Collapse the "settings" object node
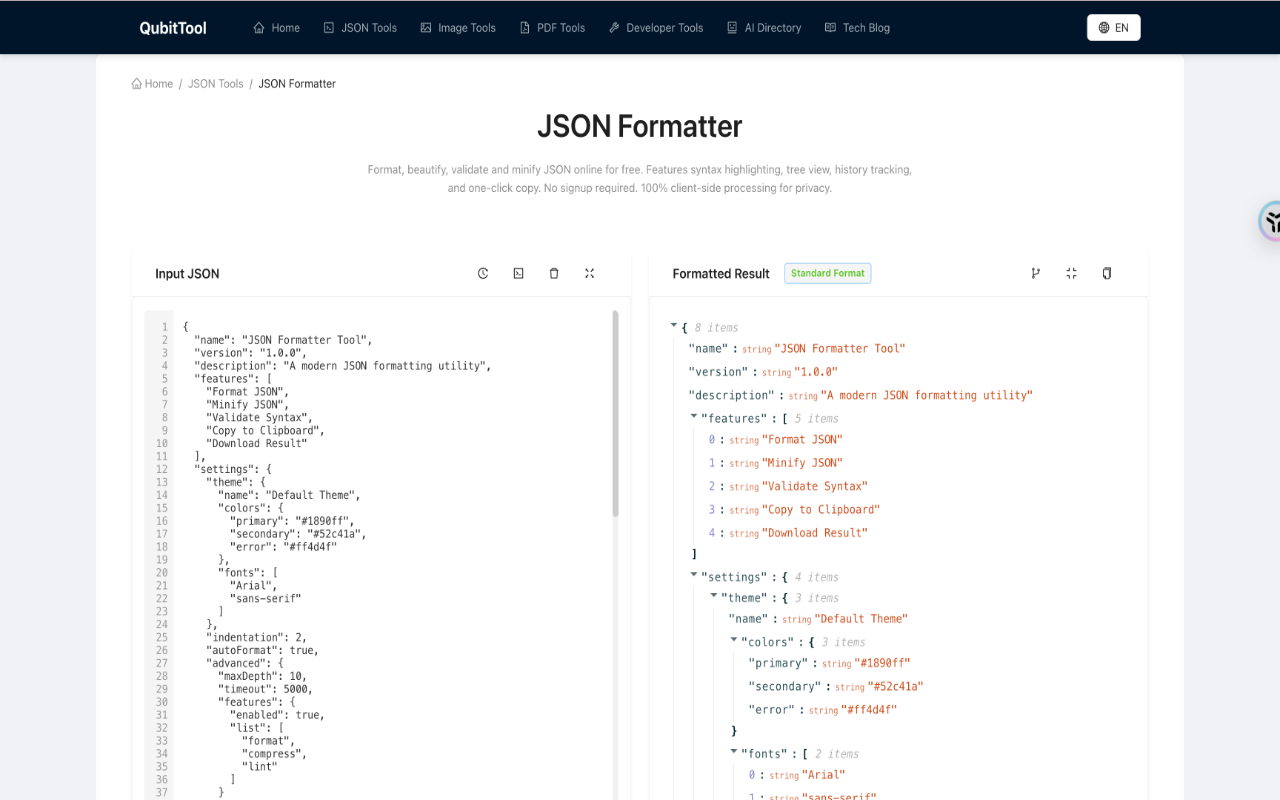This screenshot has height=800, width=1280. click(694, 575)
